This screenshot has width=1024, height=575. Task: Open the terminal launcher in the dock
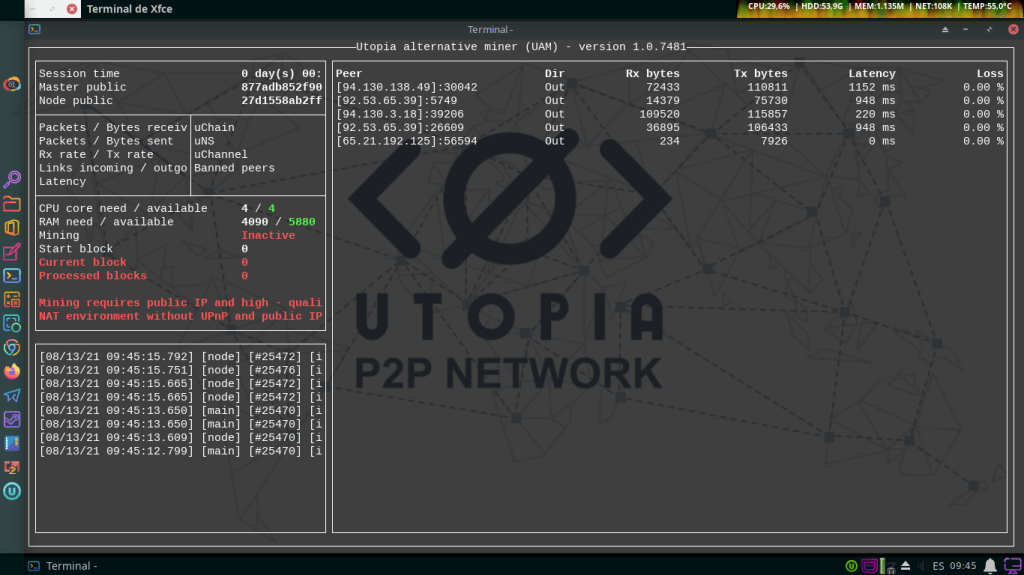(12, 275)
